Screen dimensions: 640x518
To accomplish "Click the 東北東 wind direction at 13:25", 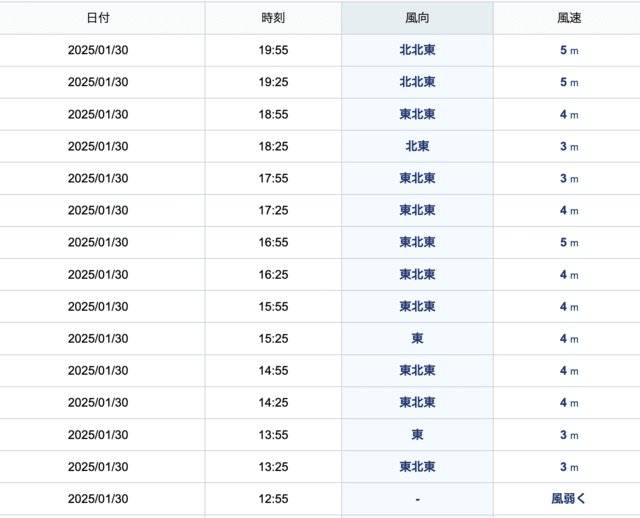I will (x=417, y=467).
